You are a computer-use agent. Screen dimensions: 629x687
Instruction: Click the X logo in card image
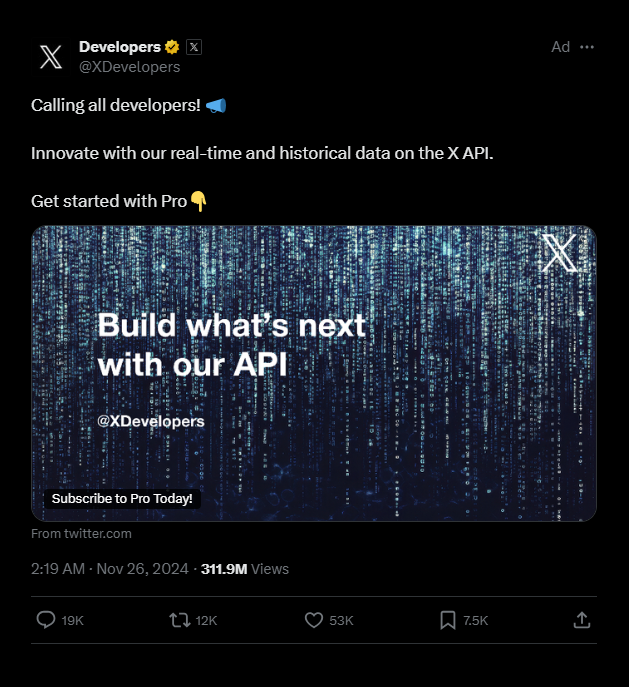(x=559, y=253)
